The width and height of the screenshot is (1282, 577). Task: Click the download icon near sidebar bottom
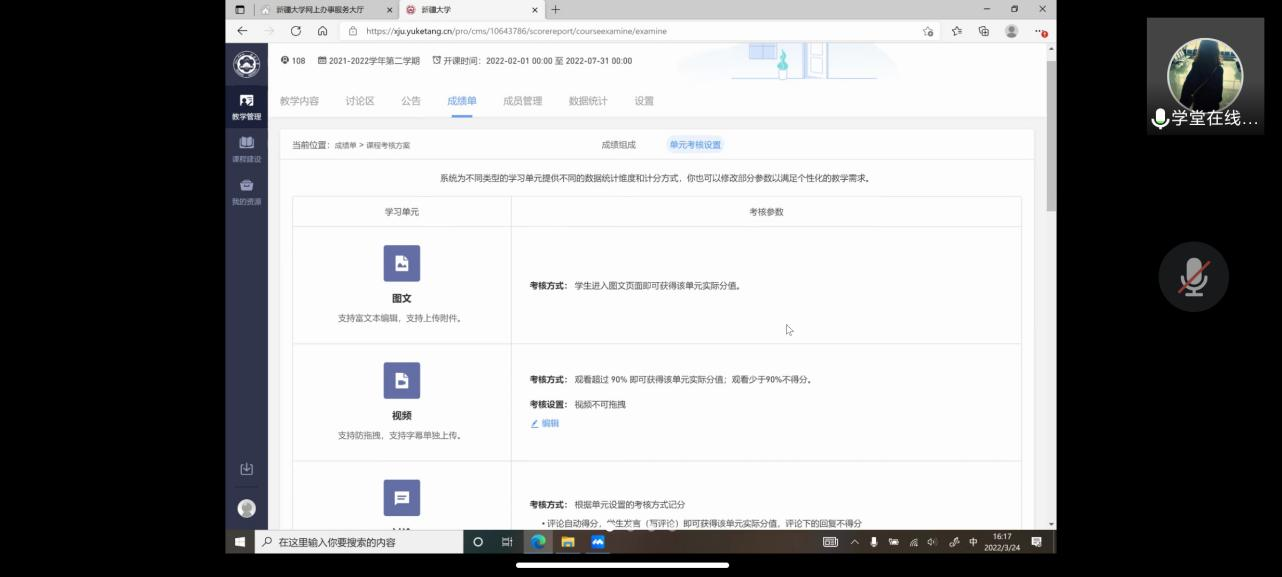pos(245,468)
